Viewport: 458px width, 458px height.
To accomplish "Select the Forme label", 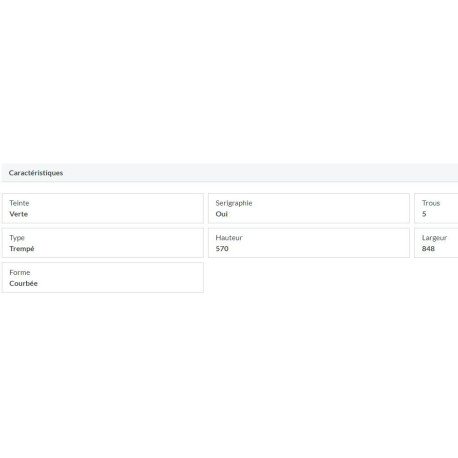I will 20,272.
